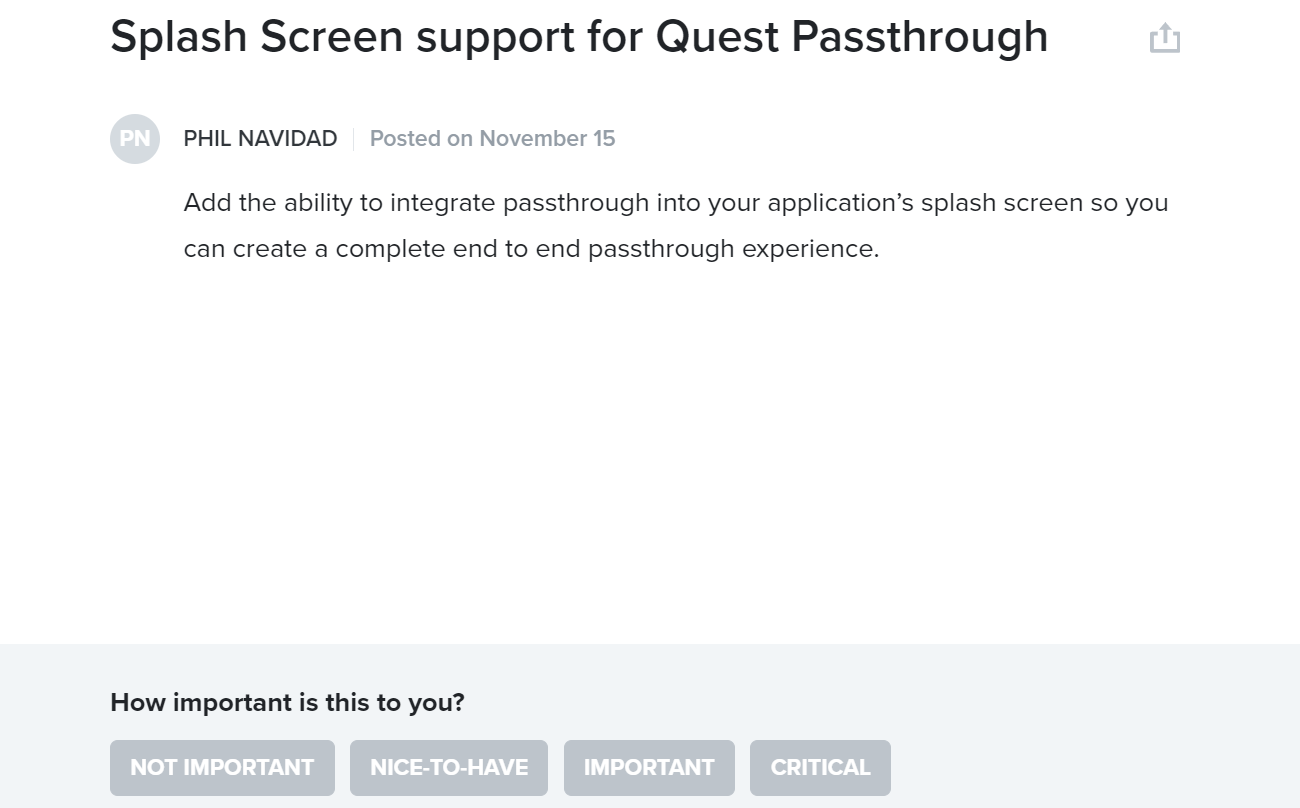Image resolution: width=1300 pixels, height=808 pixels.
Task: Vote with the NOT IMPORTANT button
Action: (222, 768)
